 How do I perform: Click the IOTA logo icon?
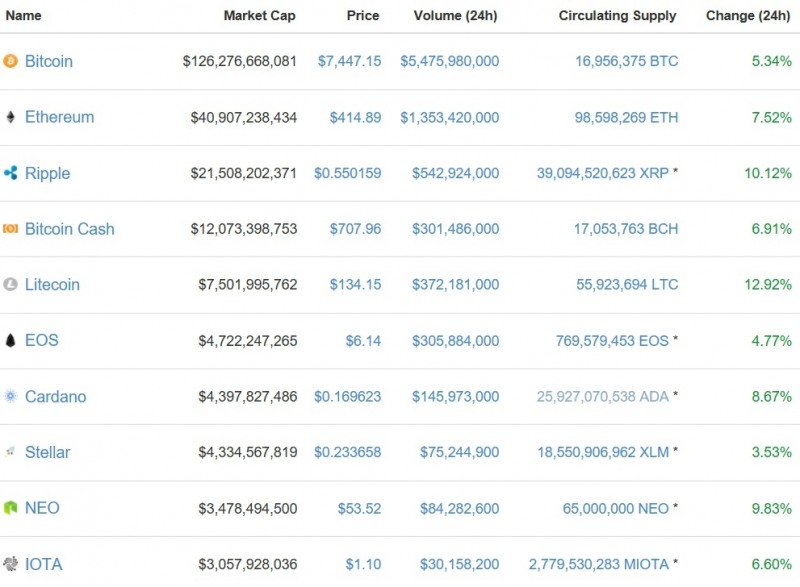[11, 564]
